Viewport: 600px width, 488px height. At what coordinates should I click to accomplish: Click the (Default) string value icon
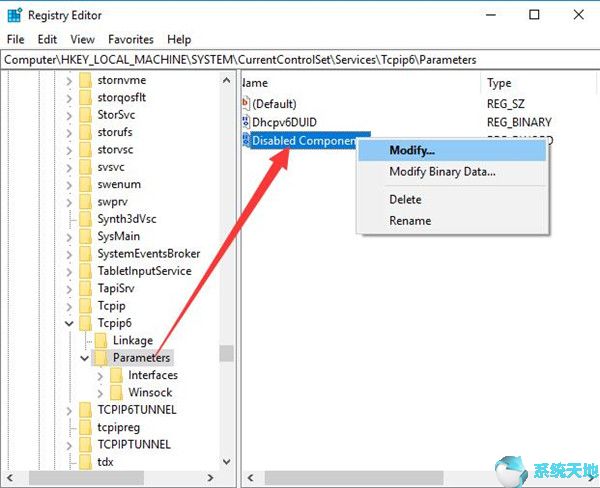246,104
